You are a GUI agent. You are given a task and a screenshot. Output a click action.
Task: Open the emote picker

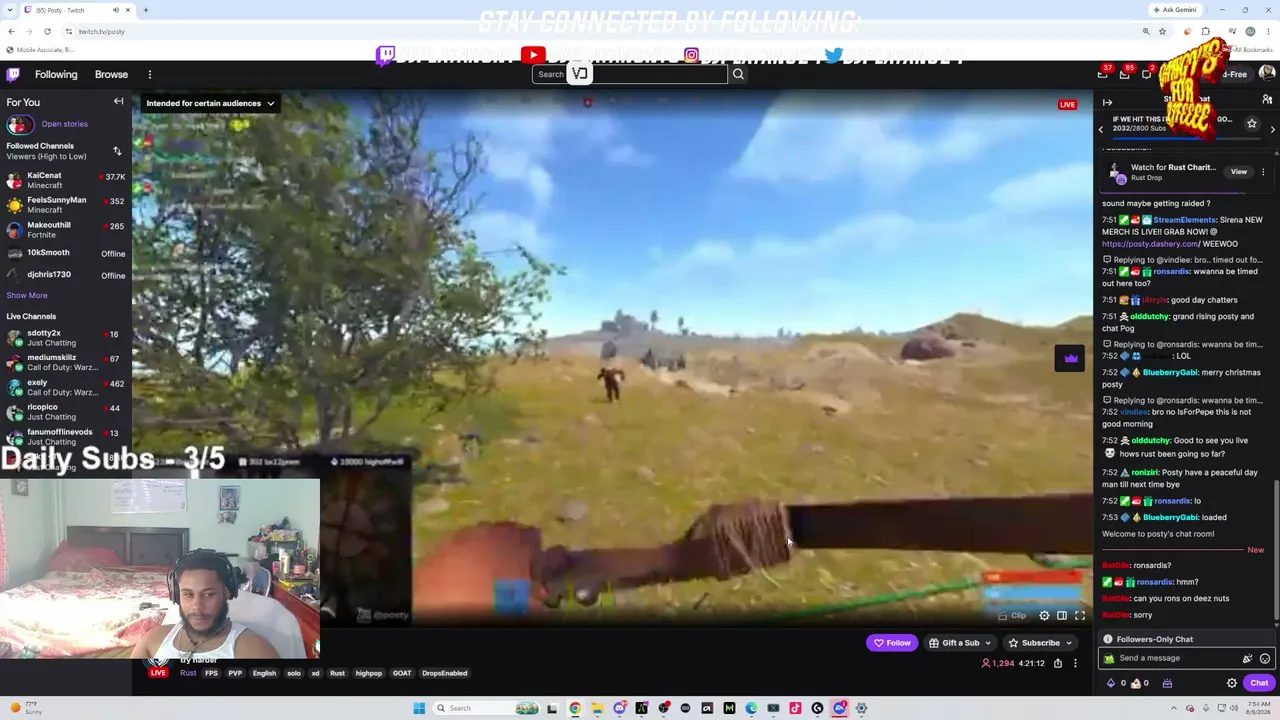tap(1265, 659)
